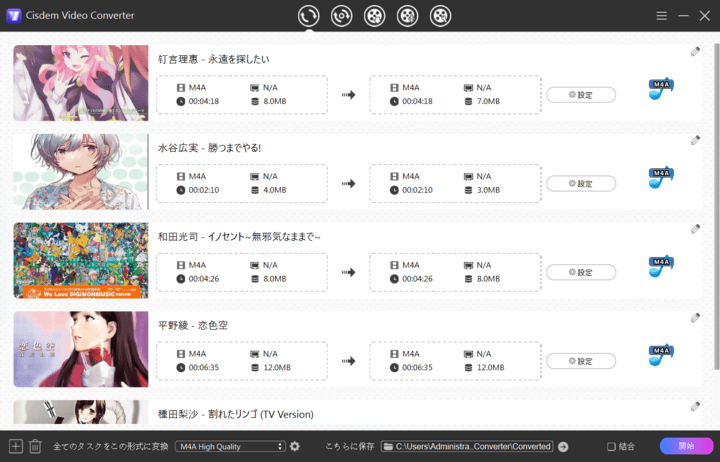The width and height of the screenshot is (720, 462).
Task: Select title text 水谷広実 - 勝つまでやる!
Action: pos(209,148)
